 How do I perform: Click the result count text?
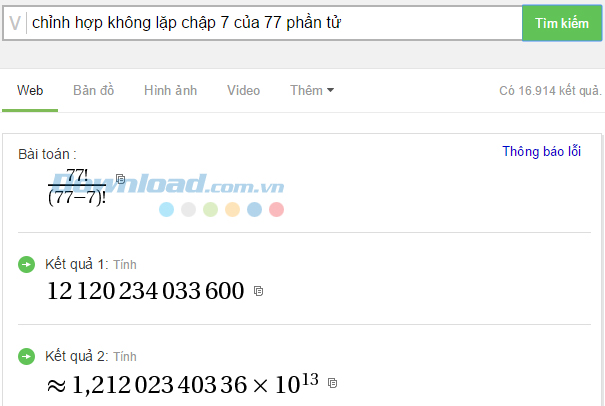[550, 91]
